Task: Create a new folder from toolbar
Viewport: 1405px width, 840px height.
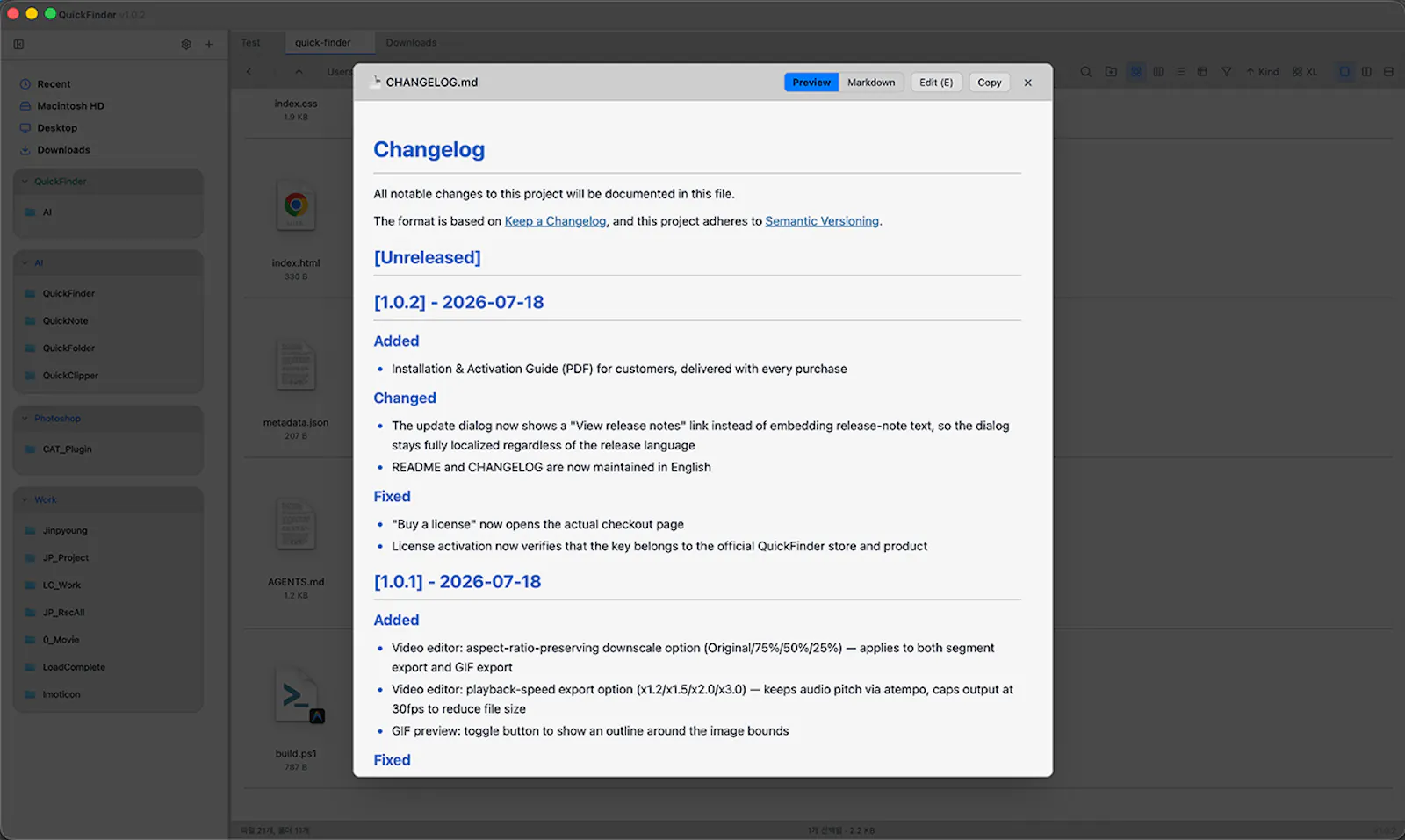Action: tap(1111, 72)
